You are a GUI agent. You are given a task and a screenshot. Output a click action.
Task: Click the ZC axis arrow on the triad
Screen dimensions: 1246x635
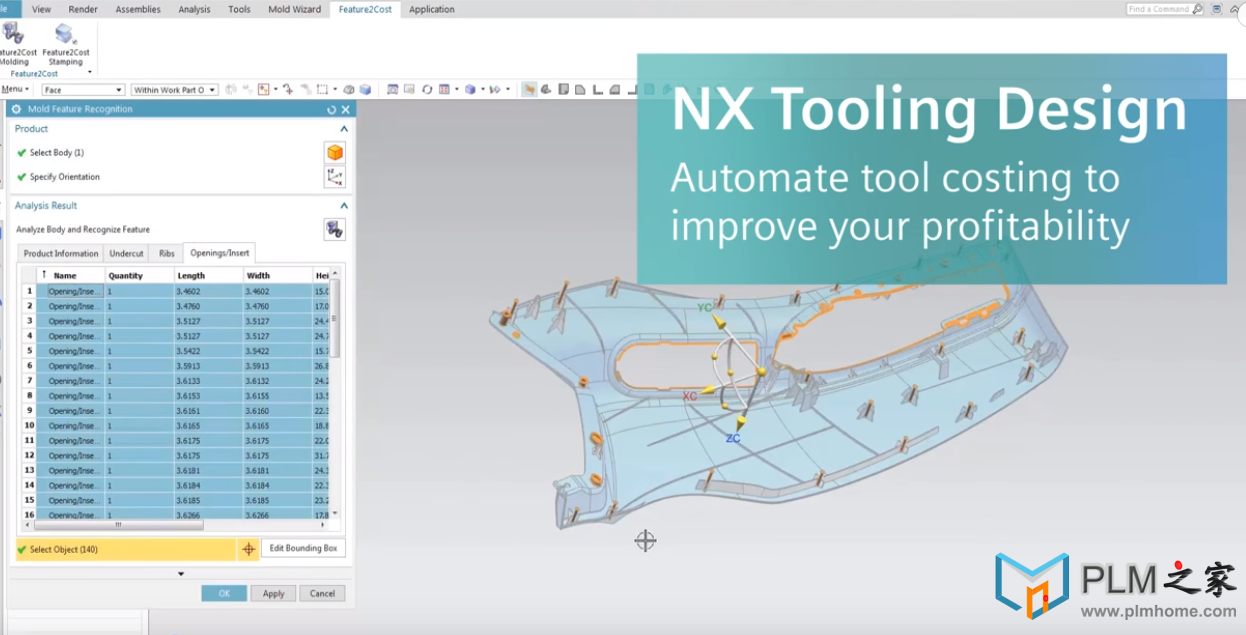coord(741,424)
